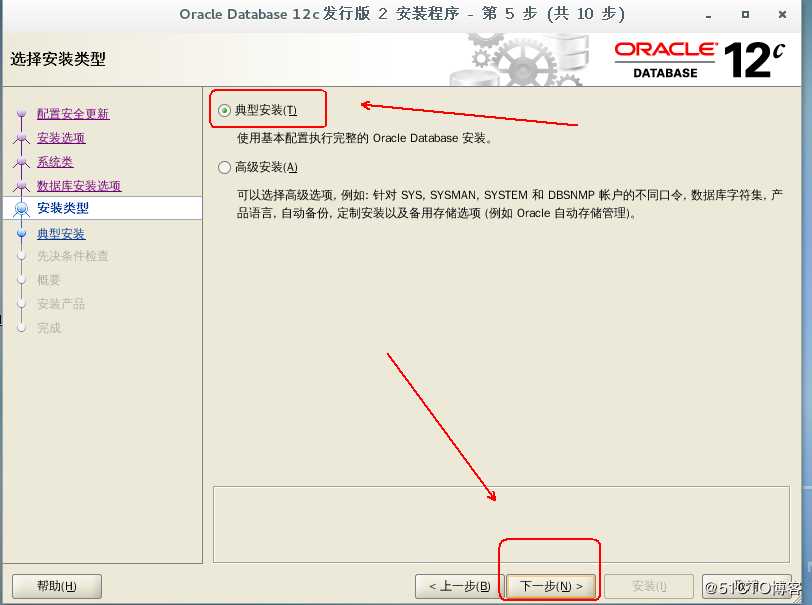The width and height of the screenshot is (812, 605).
Task: Go back with the < 上一步(B) button
Action: click(459, 586)
